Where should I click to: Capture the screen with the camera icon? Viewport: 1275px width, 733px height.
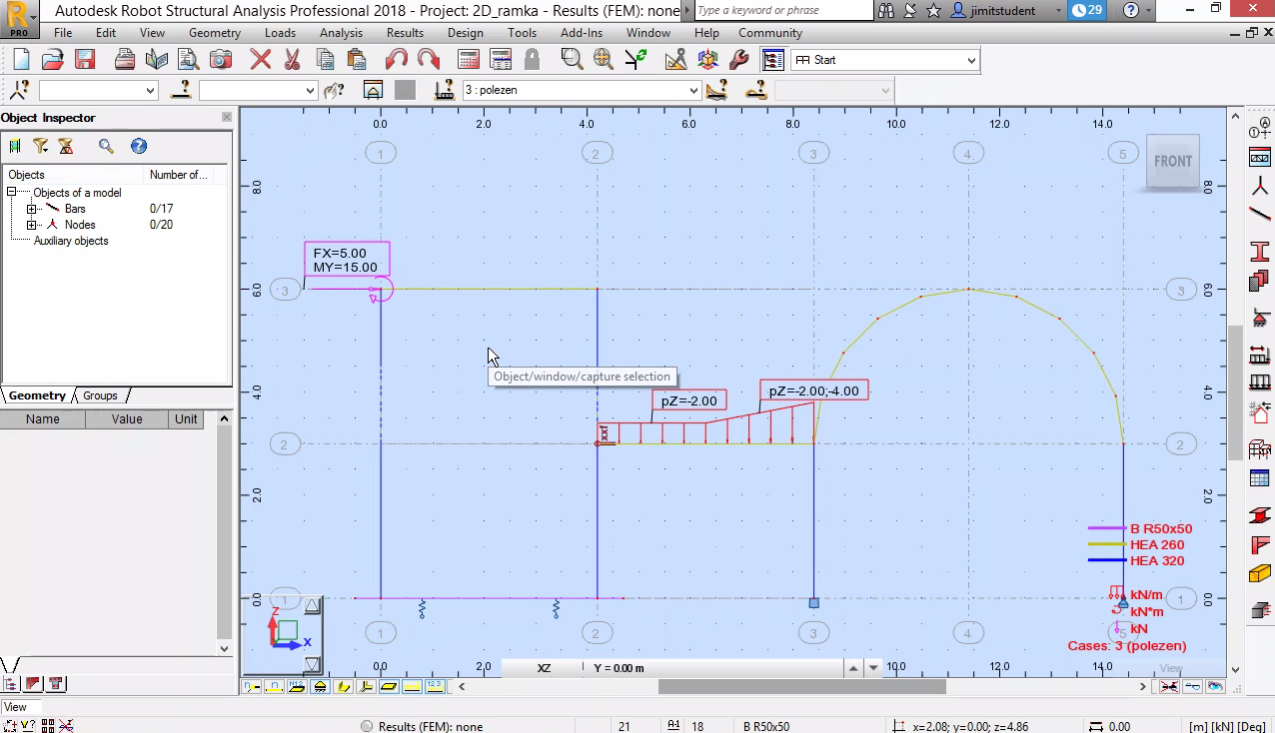(x=221, y=59)
